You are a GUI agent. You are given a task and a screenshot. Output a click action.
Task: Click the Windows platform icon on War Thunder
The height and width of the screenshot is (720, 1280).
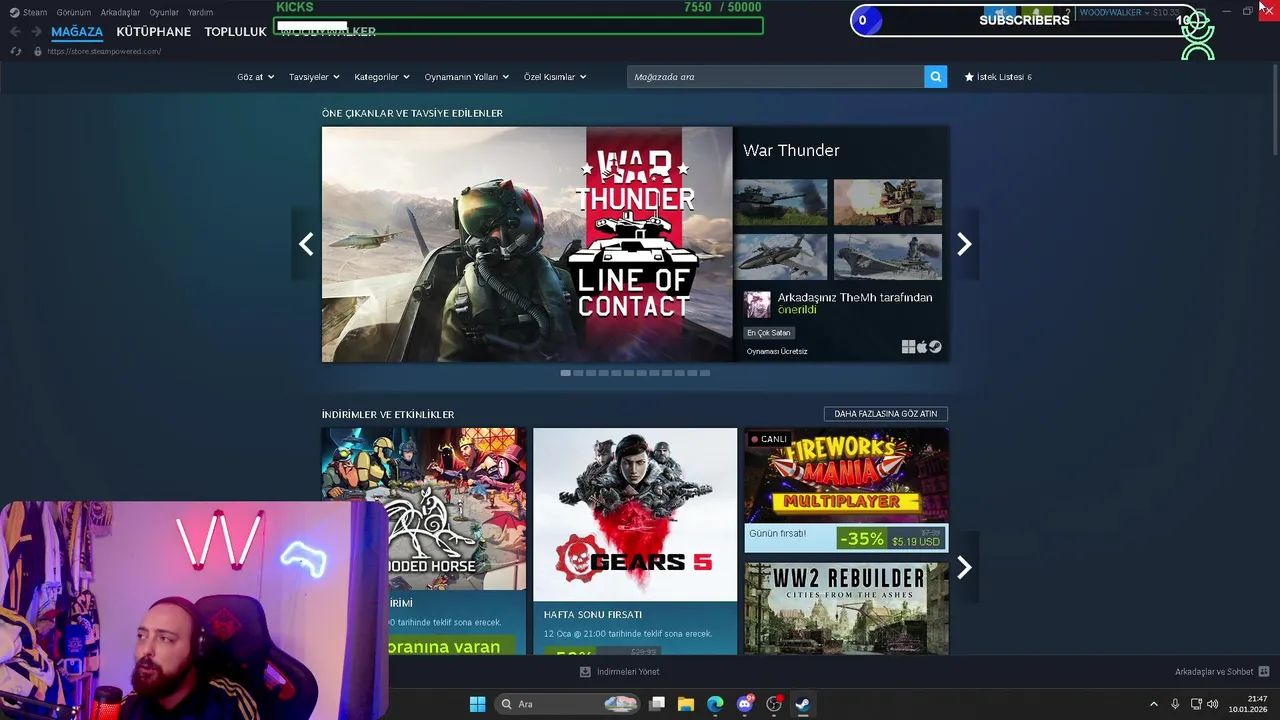[908, 347]
